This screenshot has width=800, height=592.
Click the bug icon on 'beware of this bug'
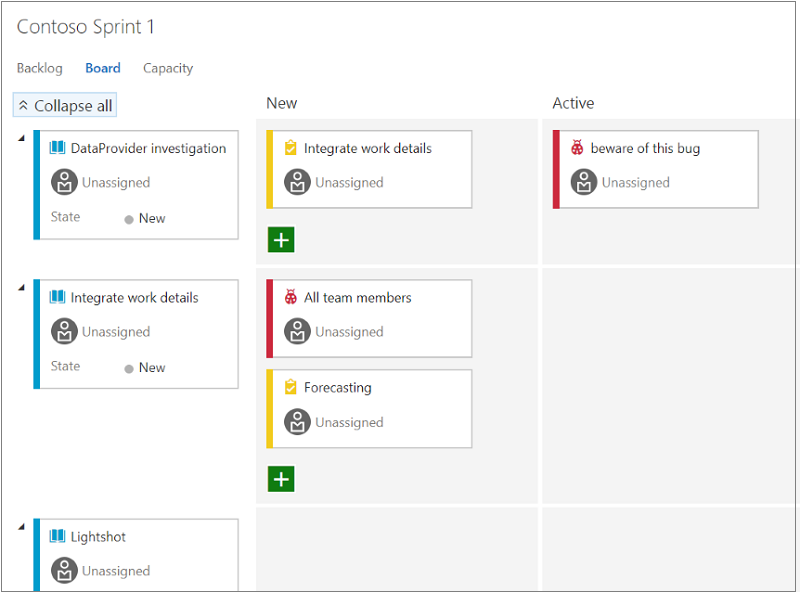tap(578, 146)
